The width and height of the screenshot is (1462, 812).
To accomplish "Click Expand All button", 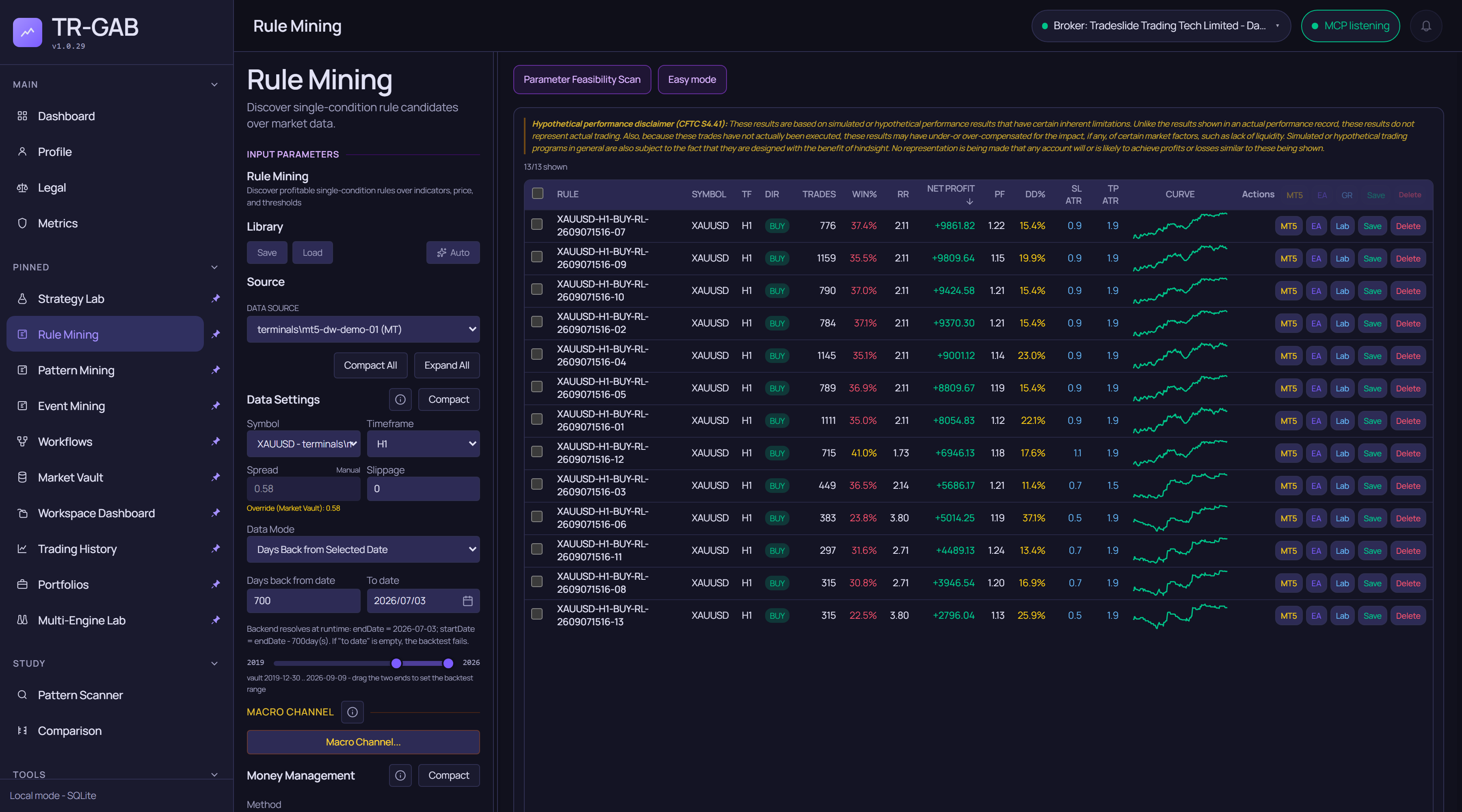I will 447,365.
